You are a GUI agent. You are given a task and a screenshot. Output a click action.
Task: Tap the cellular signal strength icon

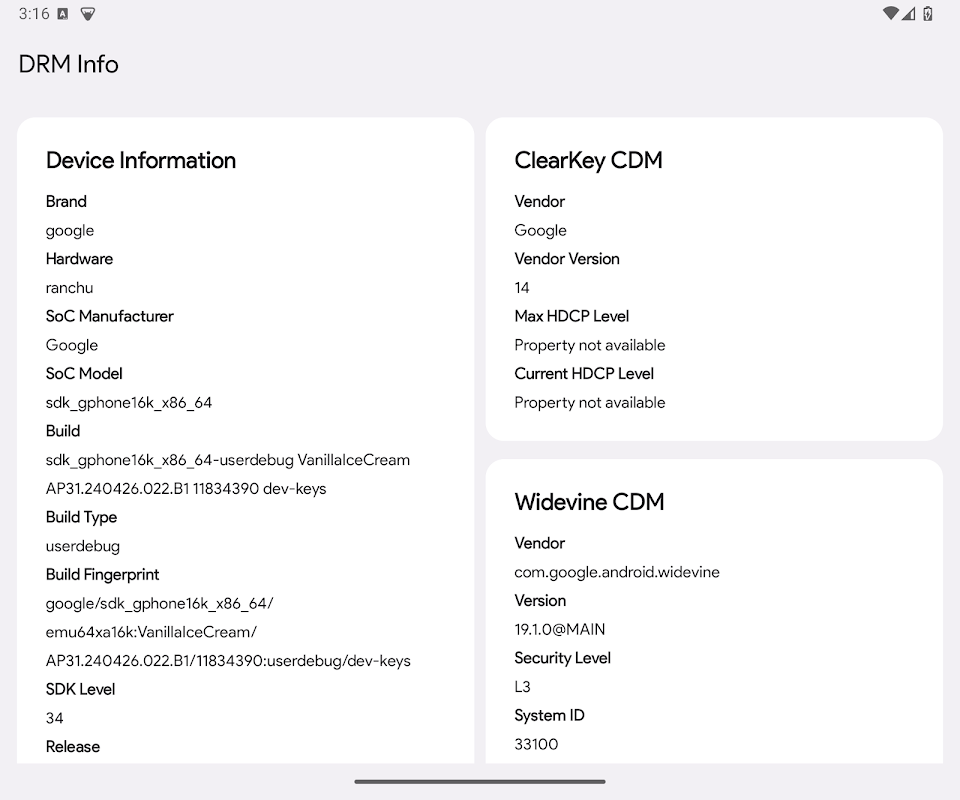coord(908,14)
